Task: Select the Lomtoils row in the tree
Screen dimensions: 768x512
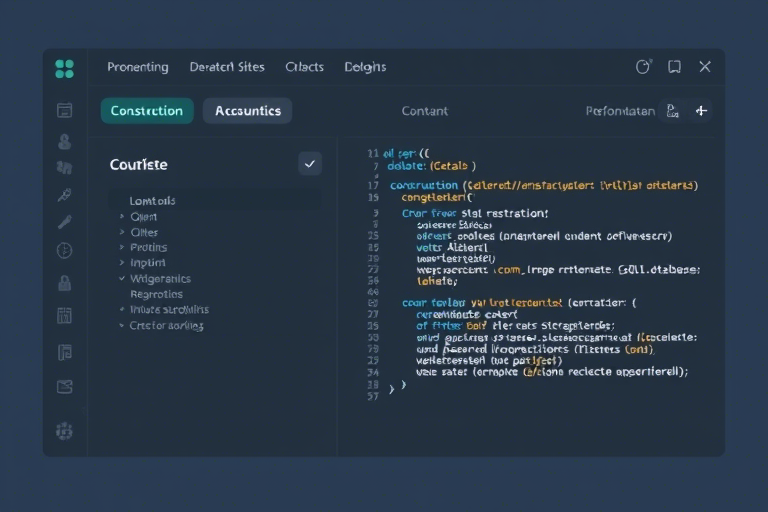Action: pyautogui.click(x=215, y=200)
